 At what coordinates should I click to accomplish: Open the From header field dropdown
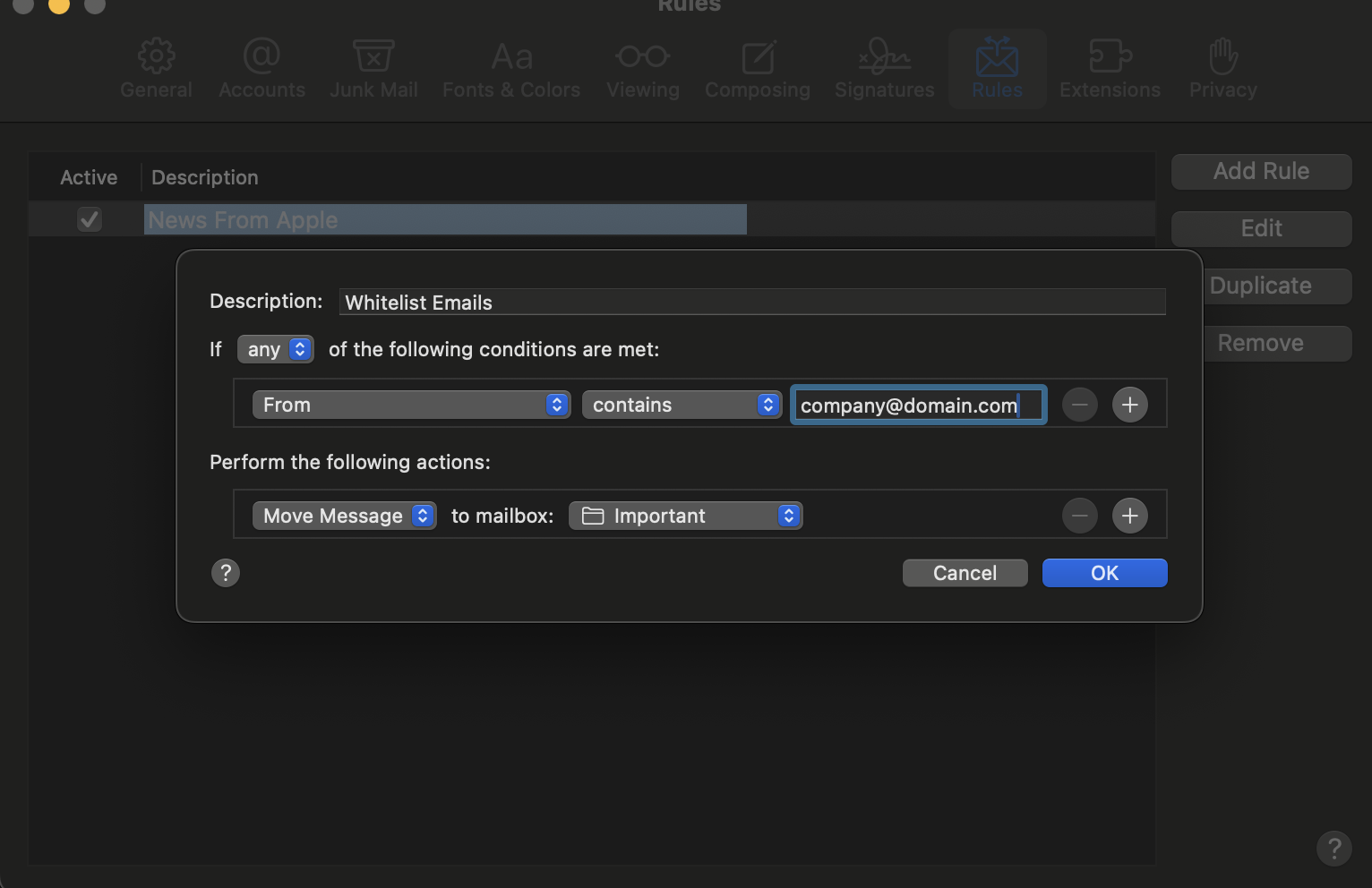[411, 405]
